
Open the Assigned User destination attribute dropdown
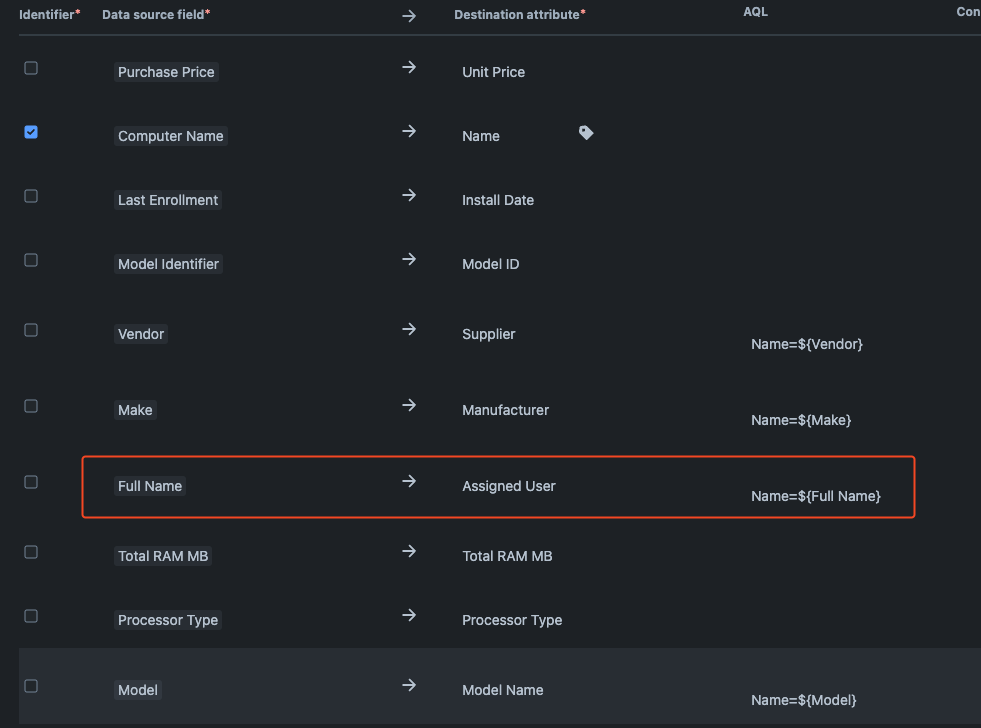(508, 486)
